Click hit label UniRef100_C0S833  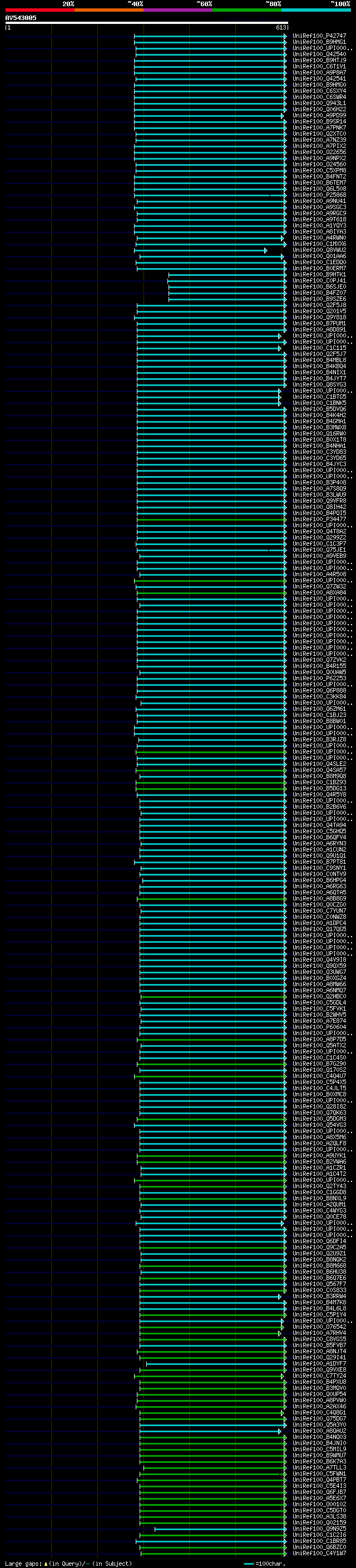(x=319, y=1290)
